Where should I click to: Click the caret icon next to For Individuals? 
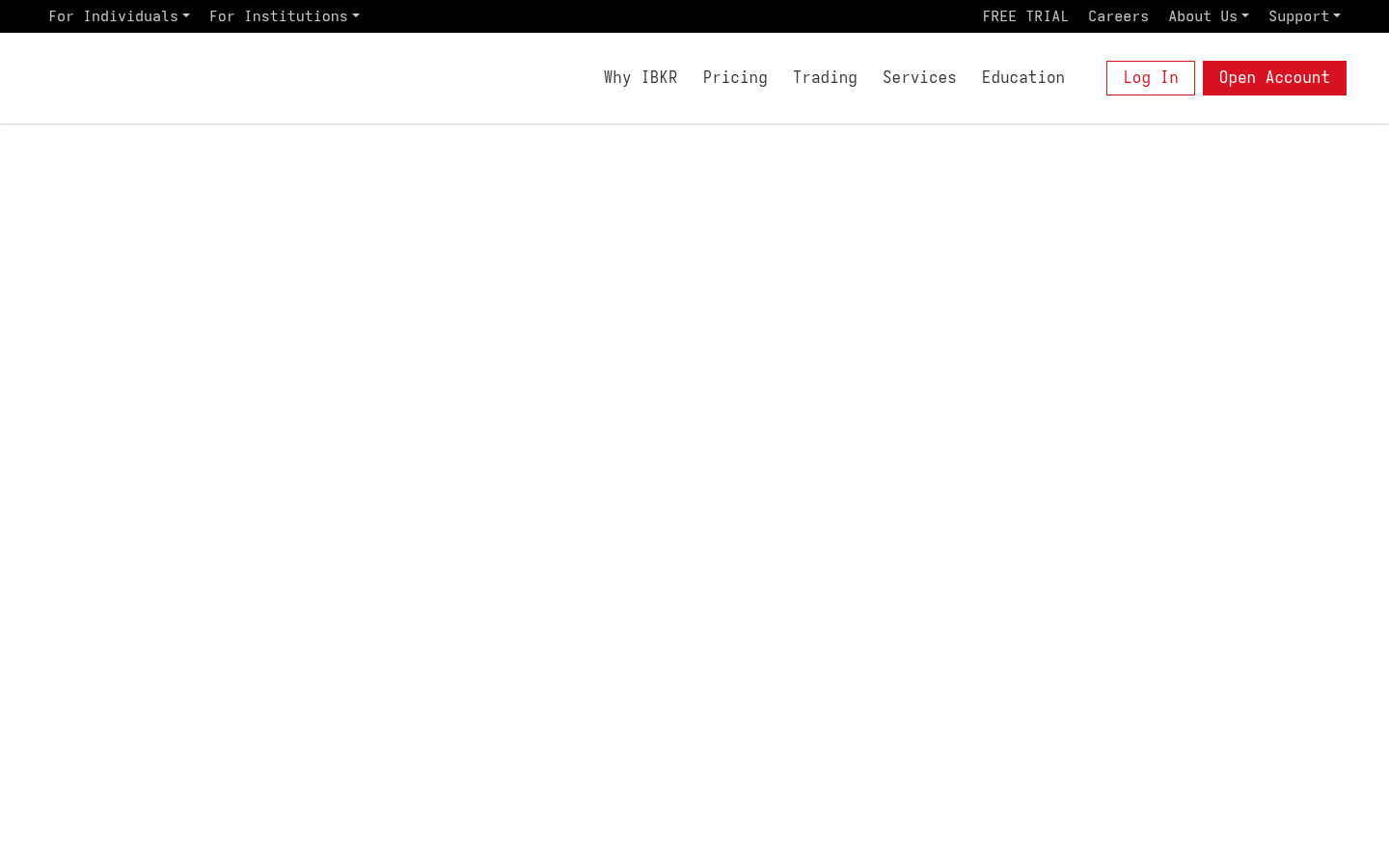tap(185, 16)
